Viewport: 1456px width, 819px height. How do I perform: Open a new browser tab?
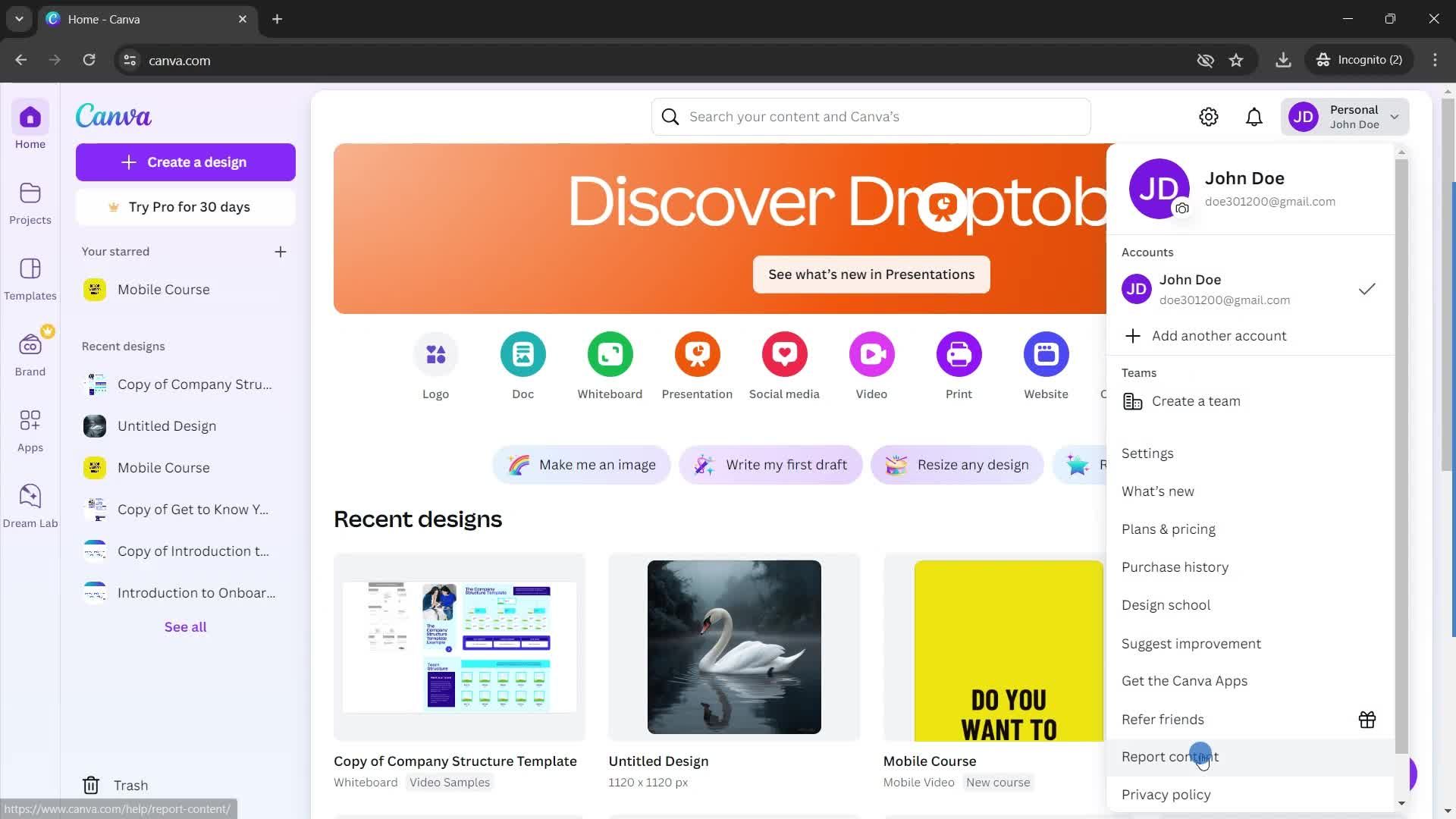pos(278,19)
